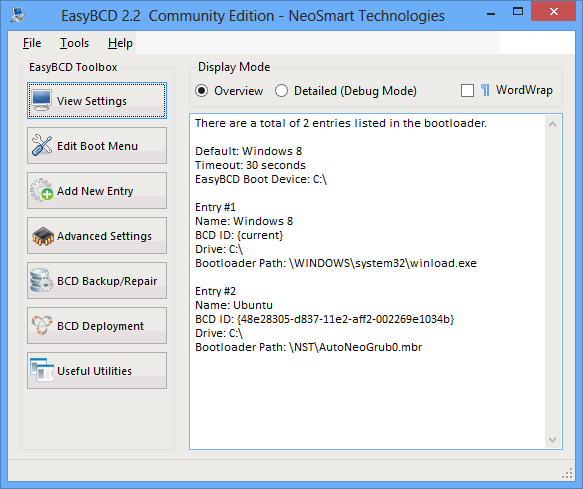This screenshot has height=489, width=583.
Task: Select the Overview display mode
Action: [202, 91]
